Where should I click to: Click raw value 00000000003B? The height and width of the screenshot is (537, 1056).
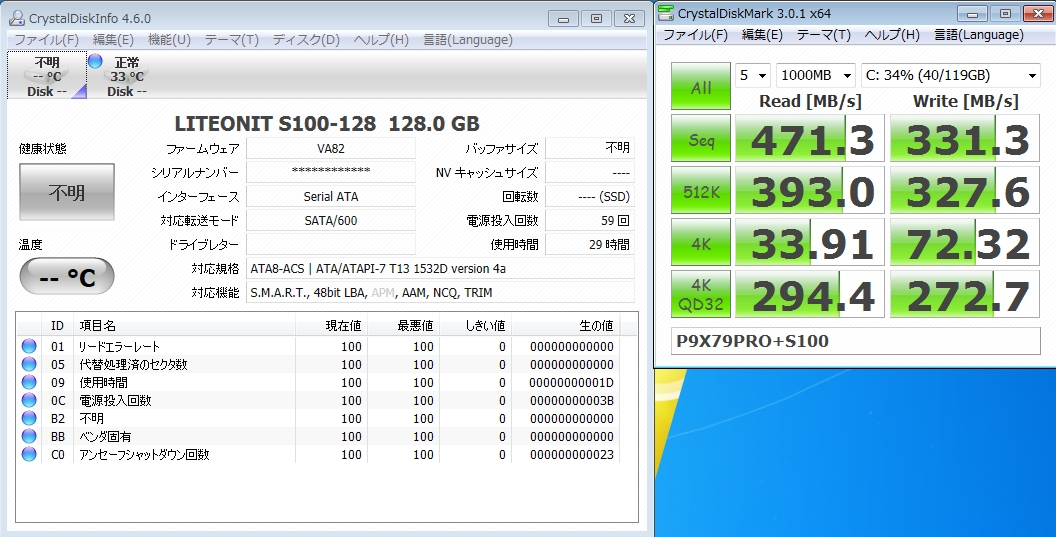[572, 401]
